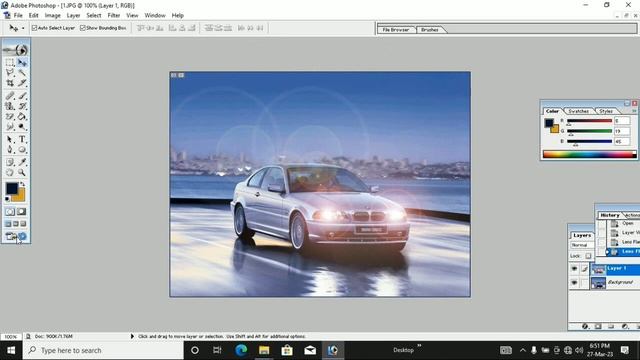Select the Dodge tool
640x360 pixels.
(x=22, y=127)
